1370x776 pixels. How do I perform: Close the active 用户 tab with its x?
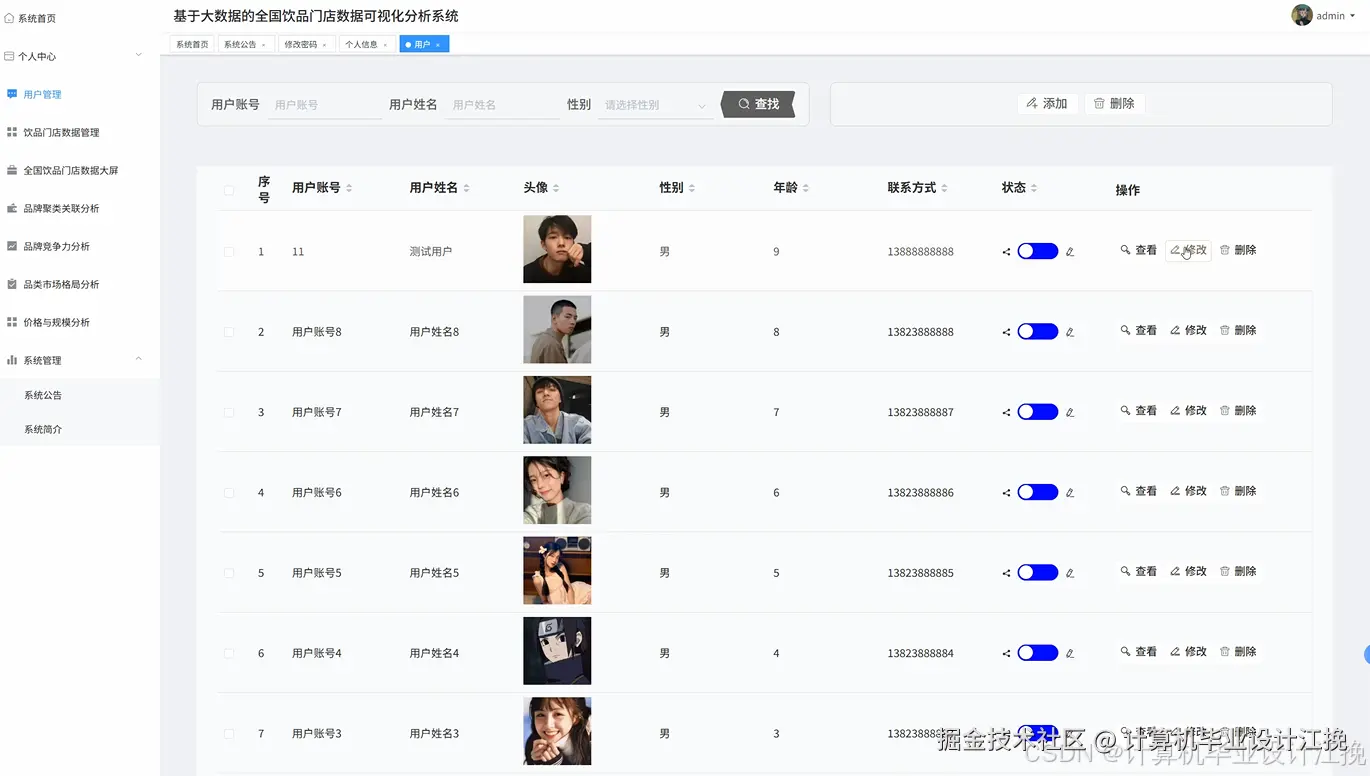coord(438,45)
